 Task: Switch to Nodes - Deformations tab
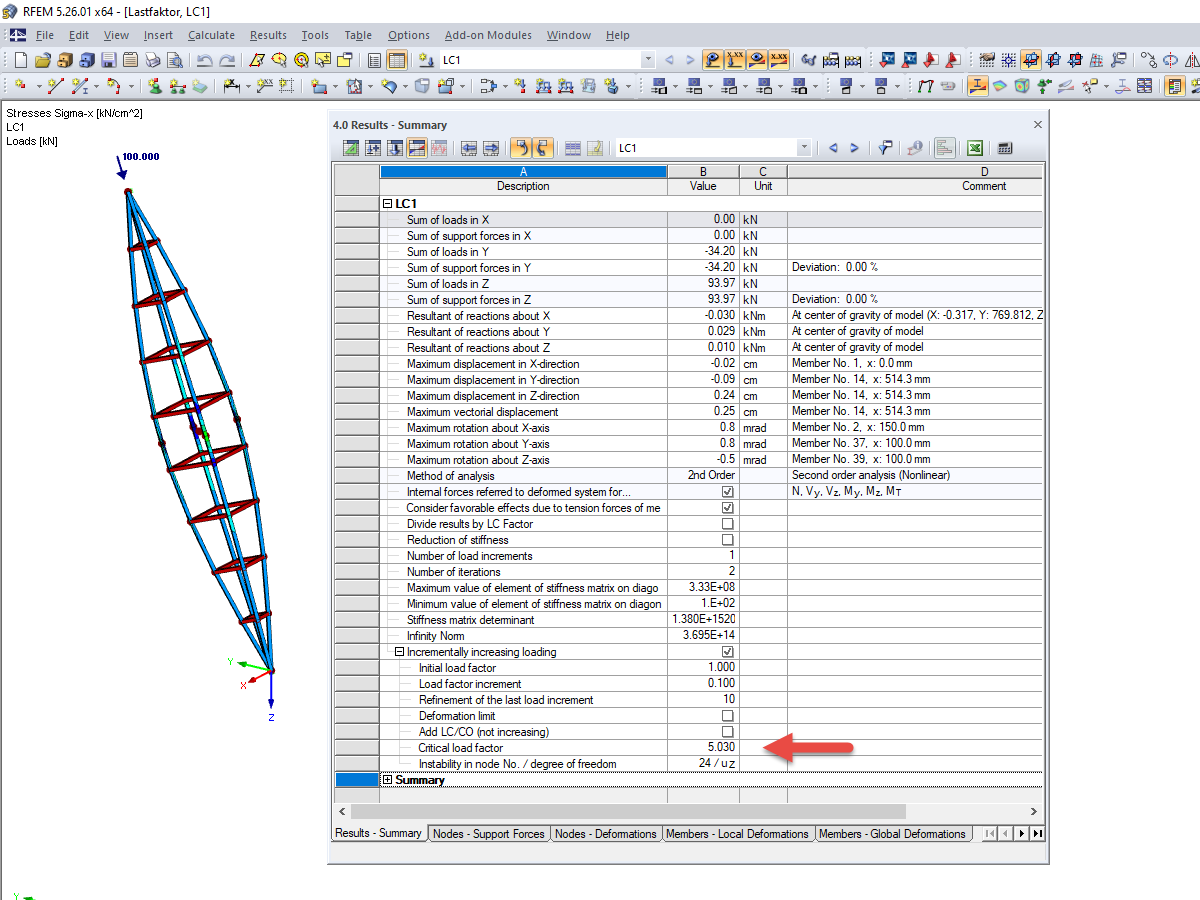pos(605,834)
